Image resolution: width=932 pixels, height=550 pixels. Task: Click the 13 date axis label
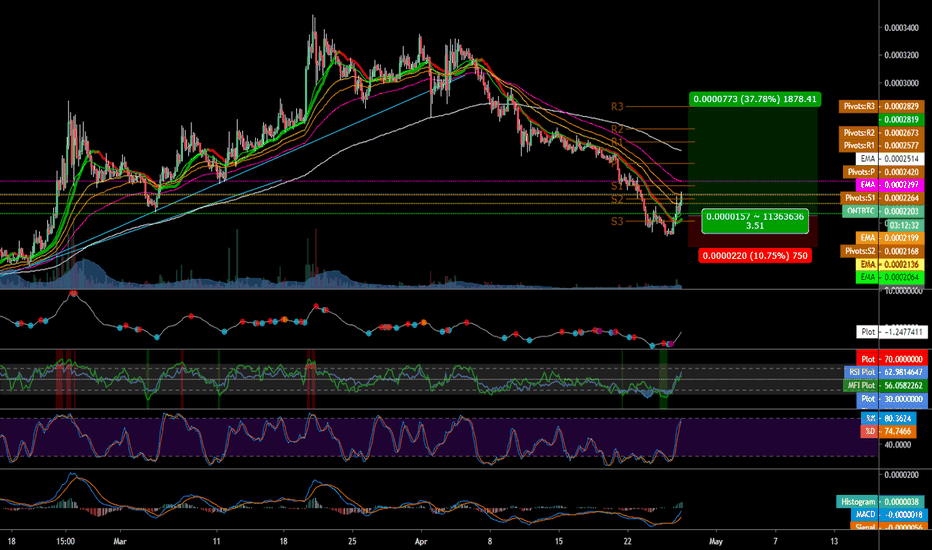tap(834, 541)
